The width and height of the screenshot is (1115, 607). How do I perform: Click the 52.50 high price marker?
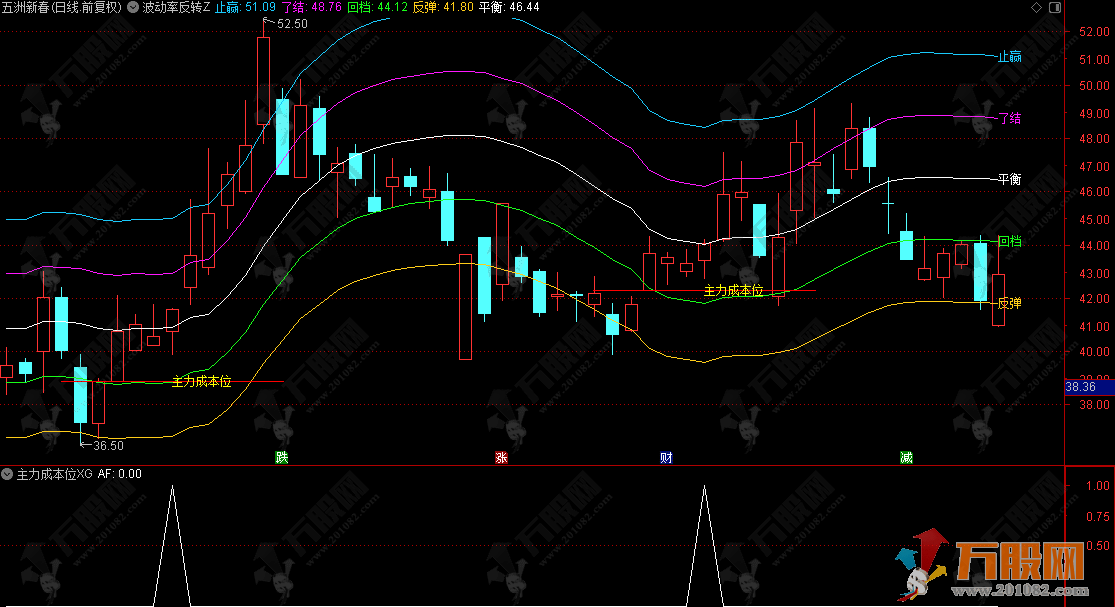click(291, 24)
